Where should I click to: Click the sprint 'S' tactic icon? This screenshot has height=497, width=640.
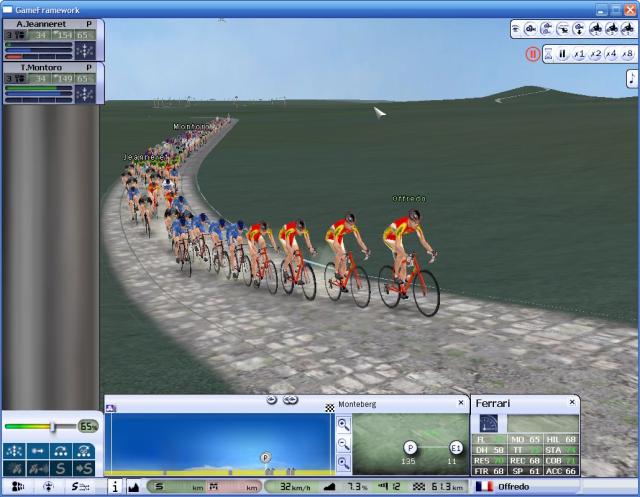[62, 467]
